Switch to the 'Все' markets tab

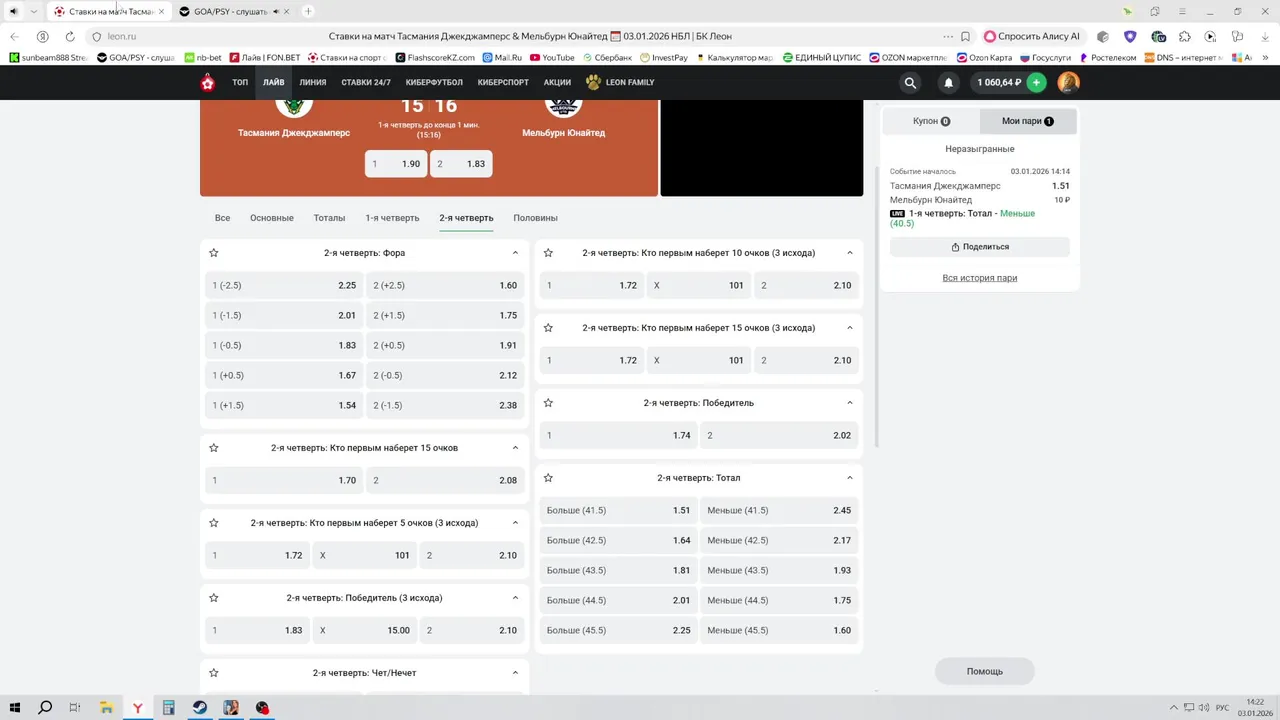point(222,218)
